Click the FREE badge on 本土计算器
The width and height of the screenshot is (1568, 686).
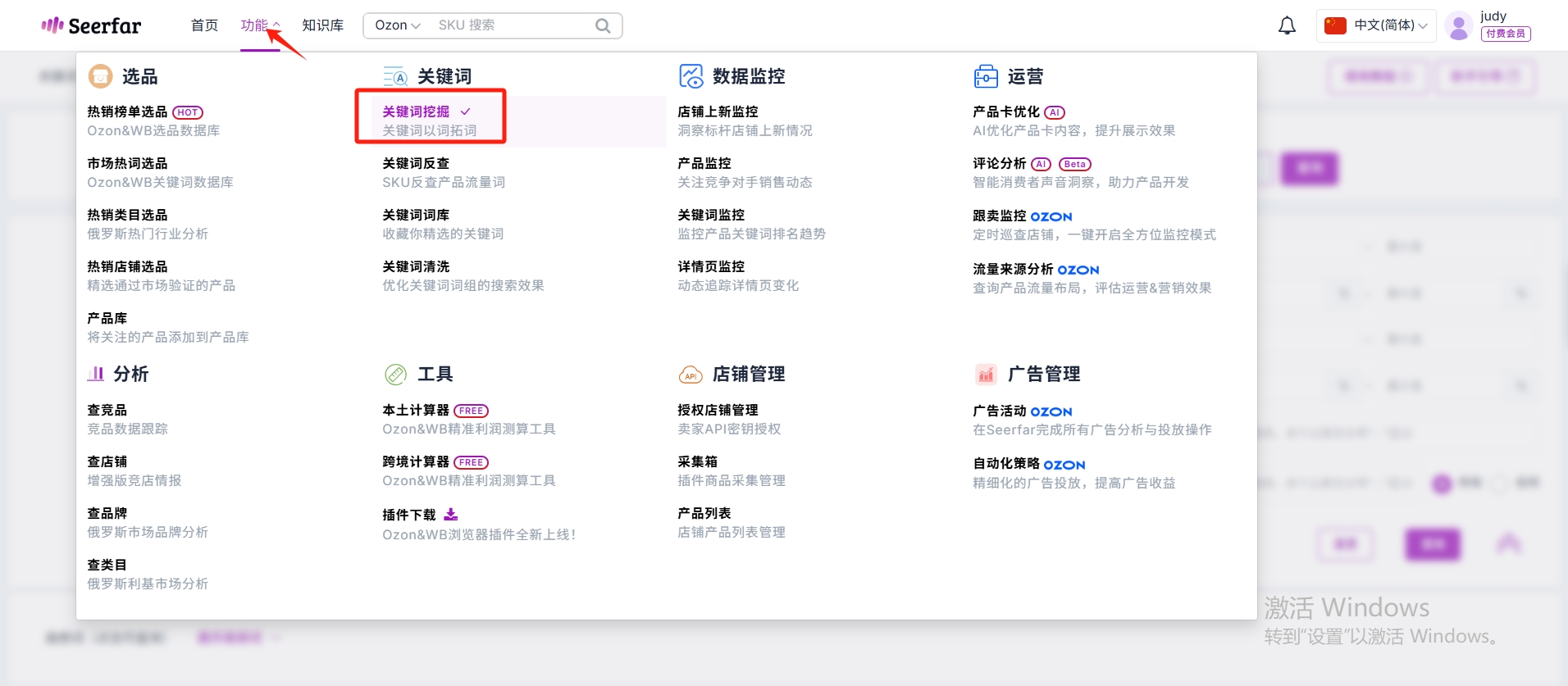471,411
